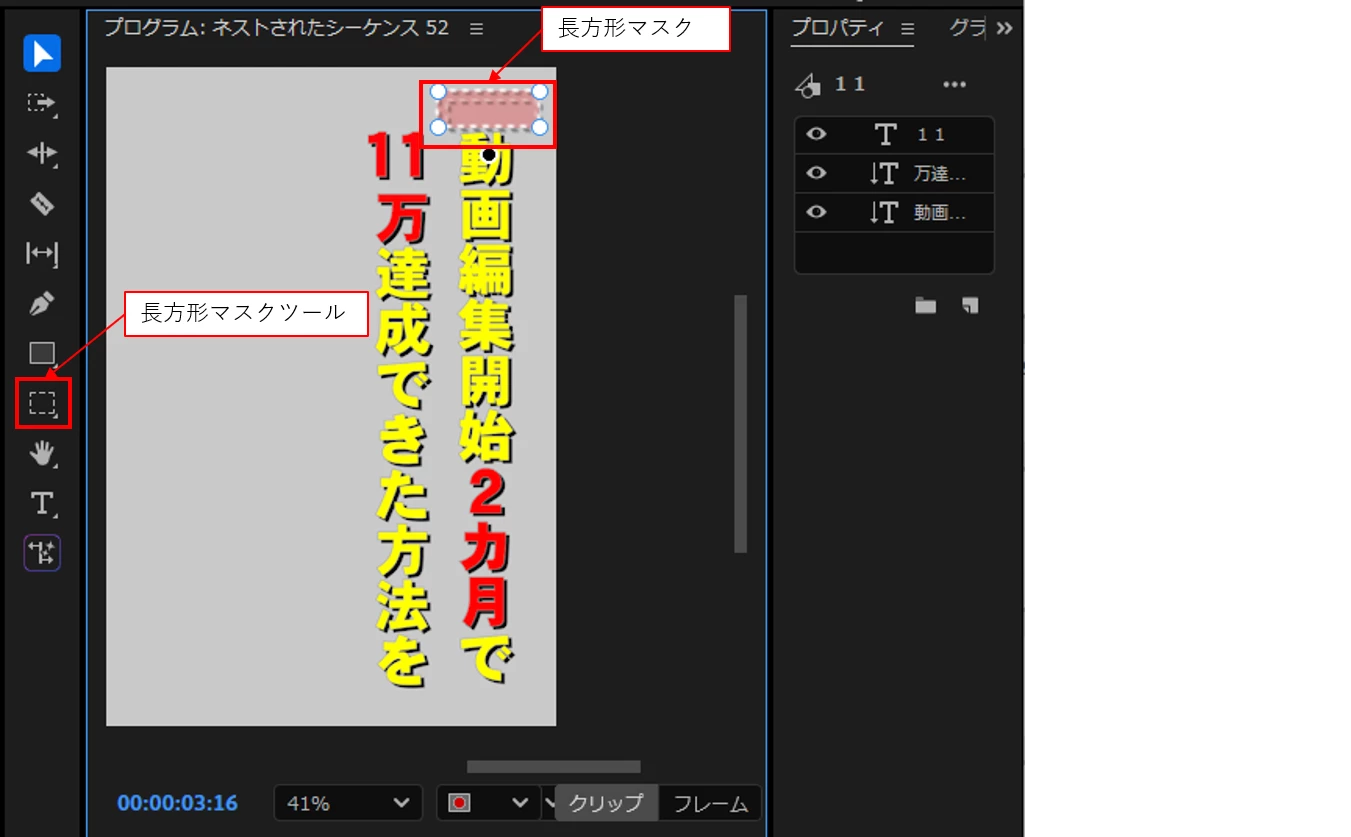The image size is (1351, 837).
Task: Select the Rectangle shape tool
Action: 42,353
